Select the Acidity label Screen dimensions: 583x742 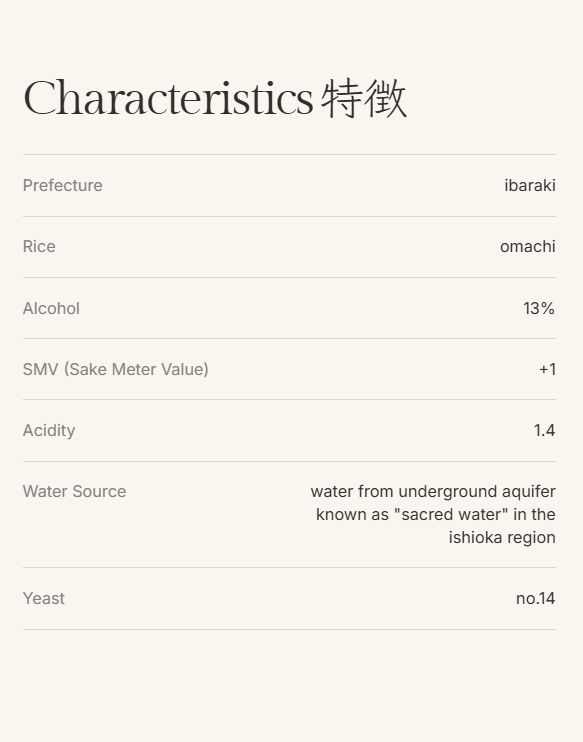click(x=49, y=431)
